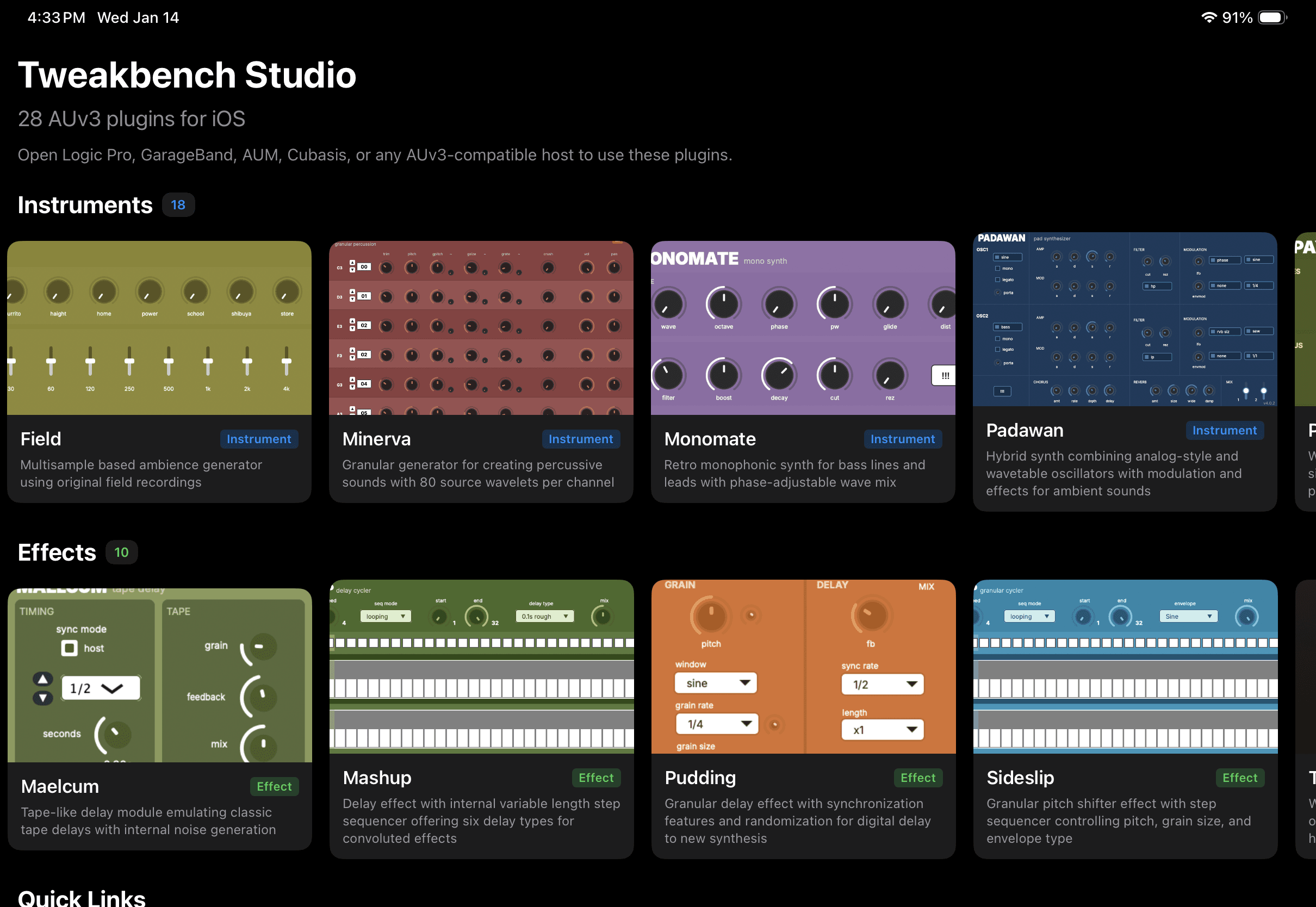The height and width of the screenshot is (907, 1316).
Task: Select the '28 AUv3 plugins for iOS' subtitle
Action: pyautogui.click(x=131, y=119)
